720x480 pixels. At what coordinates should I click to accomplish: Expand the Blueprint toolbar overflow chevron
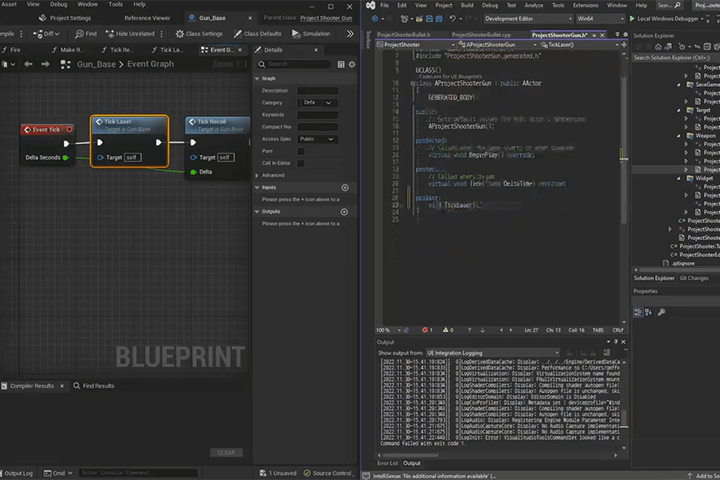350,34
